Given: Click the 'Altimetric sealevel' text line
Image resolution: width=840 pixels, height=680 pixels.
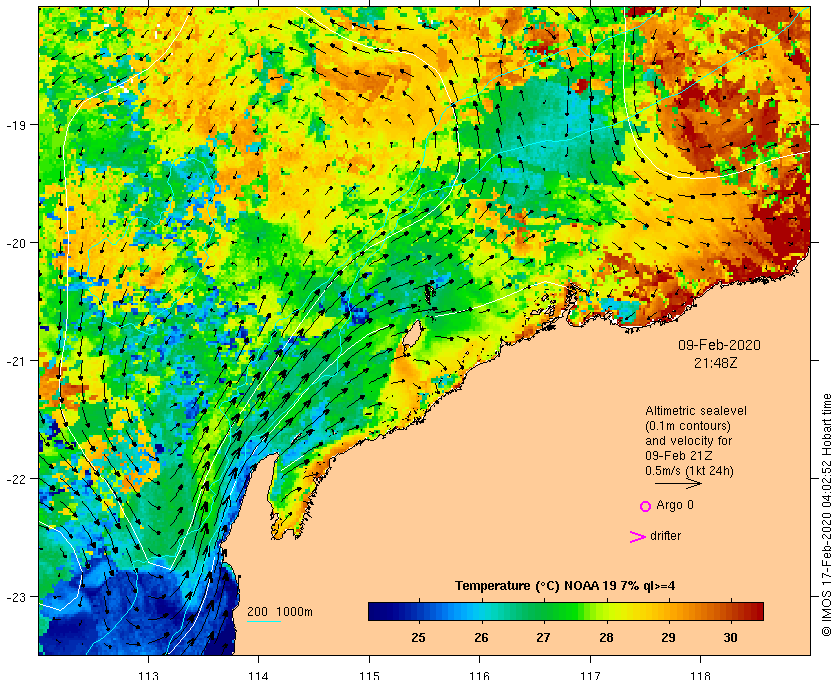Looking at the screenshot, I should [695, 411].
